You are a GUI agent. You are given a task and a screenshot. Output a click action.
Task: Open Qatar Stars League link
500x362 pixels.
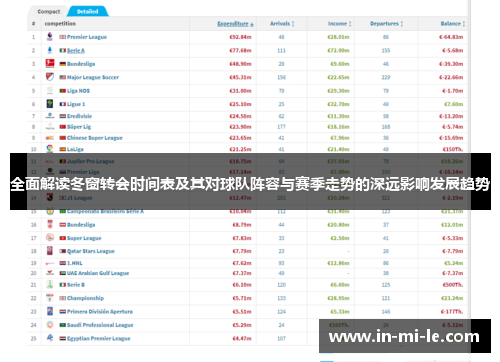(x=91, y=251)
